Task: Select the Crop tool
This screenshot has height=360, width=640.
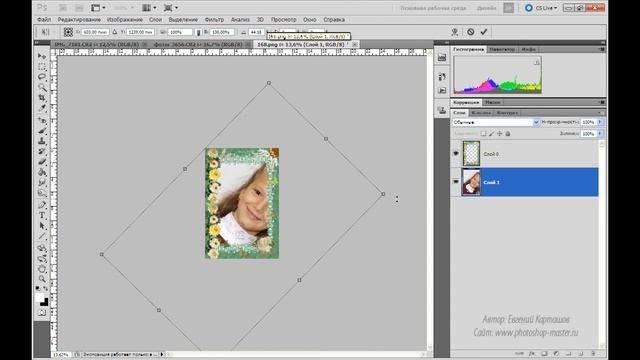Action: (x=42, y=98)
